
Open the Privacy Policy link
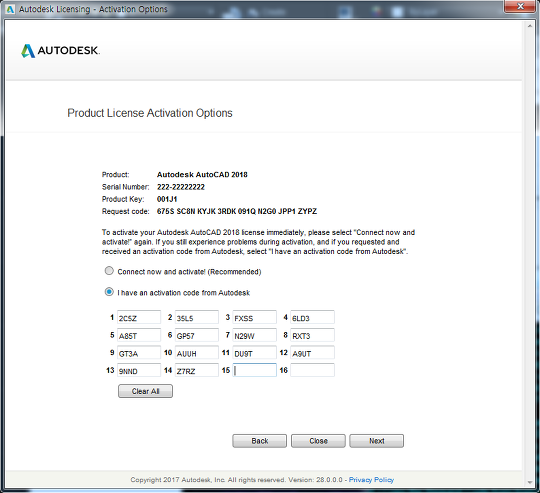[x=371, y=480]
